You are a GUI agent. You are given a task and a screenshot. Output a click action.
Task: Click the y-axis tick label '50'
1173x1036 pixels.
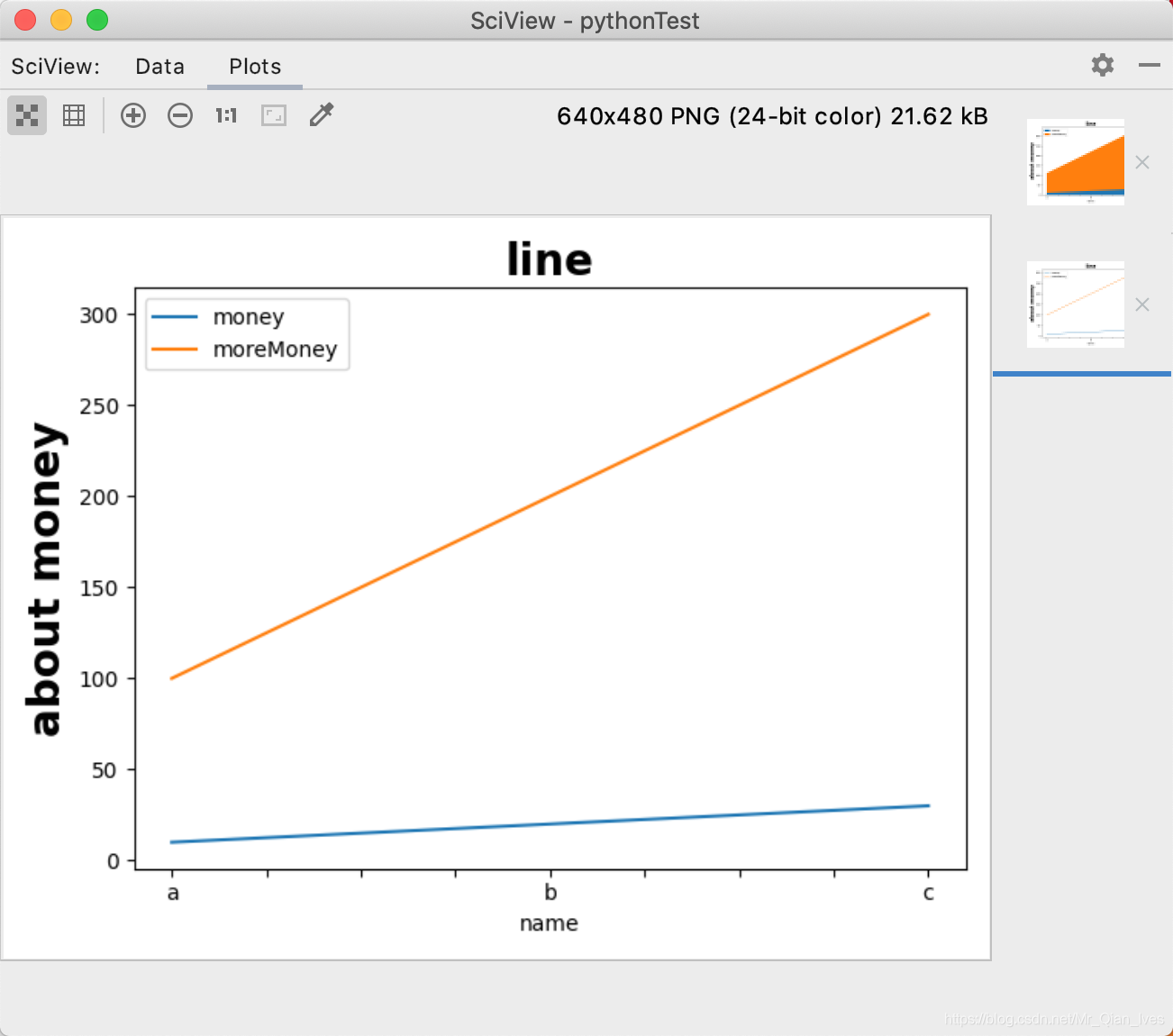105,770
